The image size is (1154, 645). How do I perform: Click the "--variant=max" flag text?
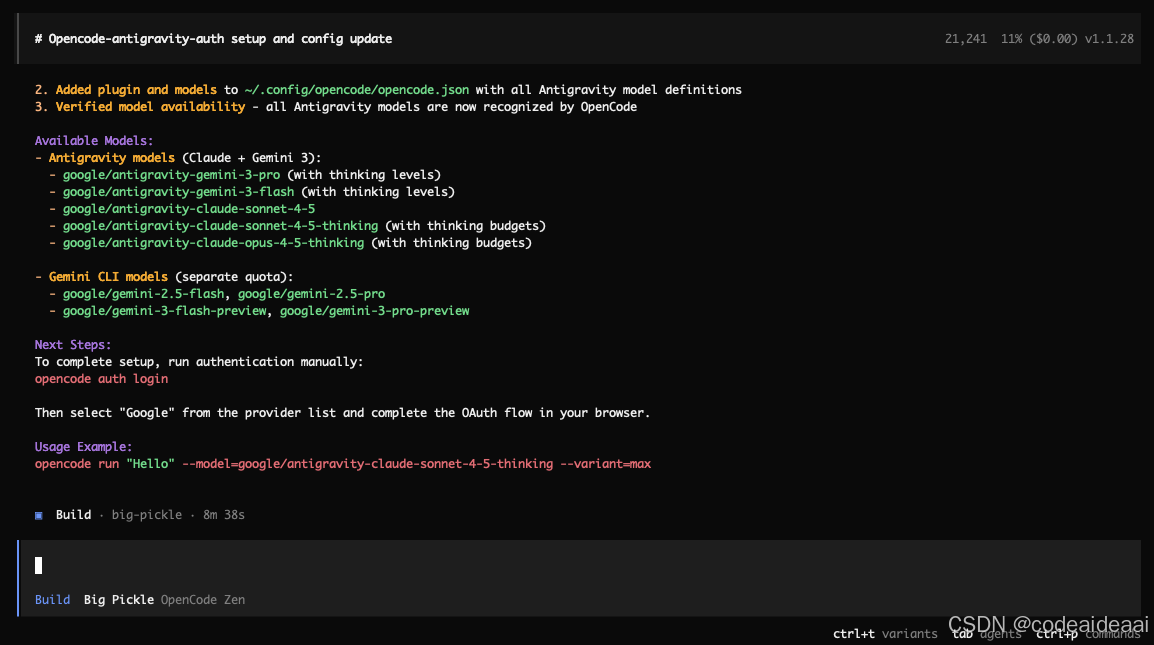[606, 464]
